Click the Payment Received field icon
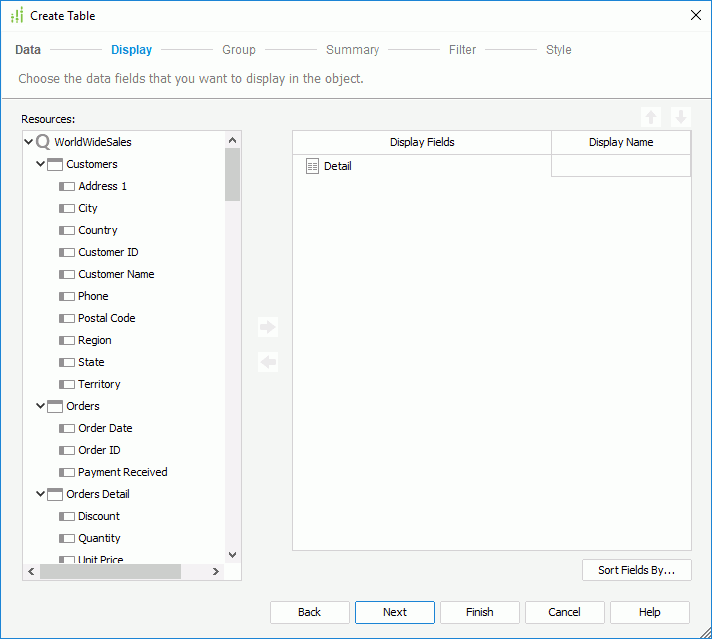The height and width of the screenshot is (639, 712). (x=67, y=472)
